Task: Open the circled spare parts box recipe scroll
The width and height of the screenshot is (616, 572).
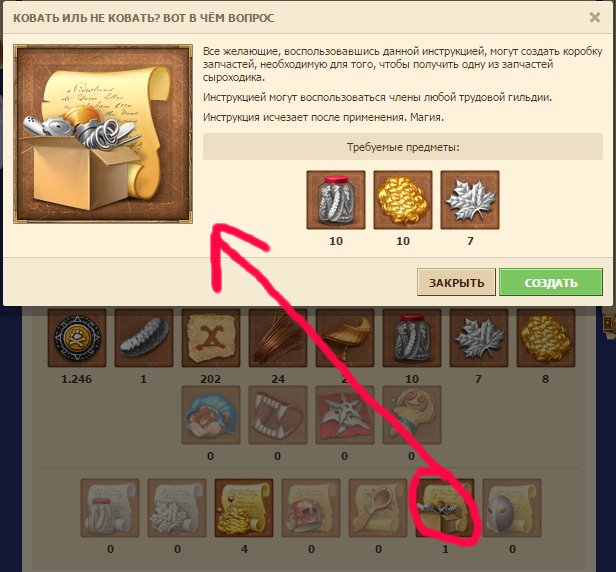Action: point(445,508)
